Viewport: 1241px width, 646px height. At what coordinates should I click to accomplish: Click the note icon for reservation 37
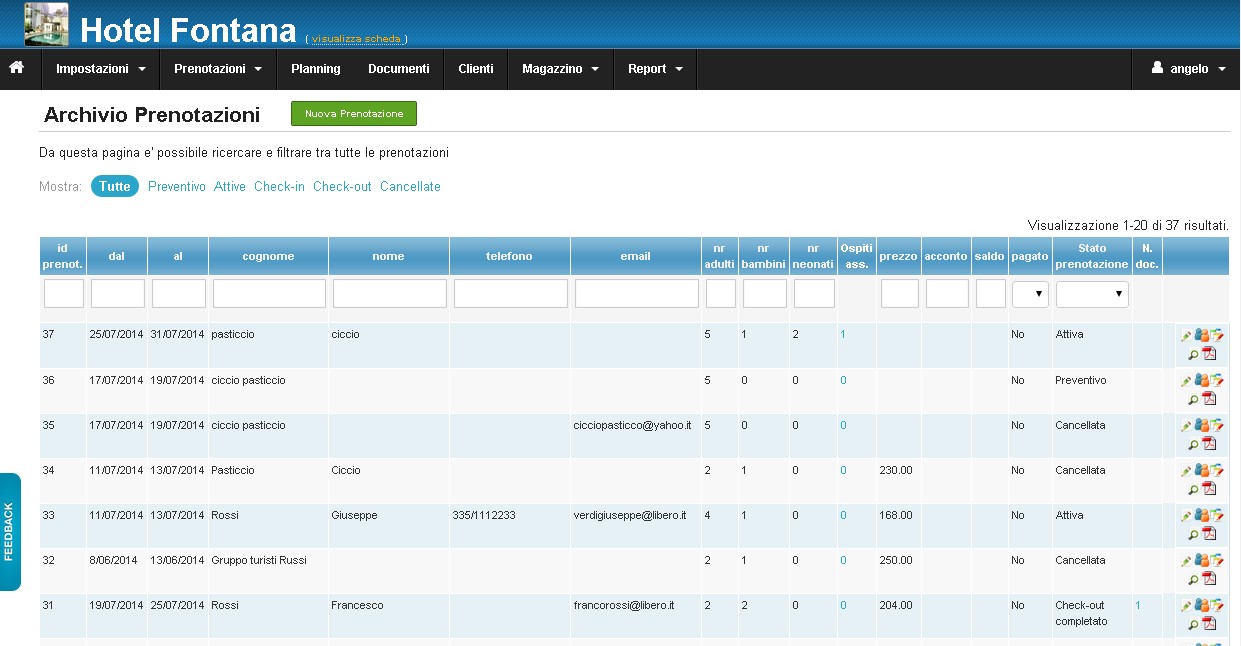[x=1217, y=336]
